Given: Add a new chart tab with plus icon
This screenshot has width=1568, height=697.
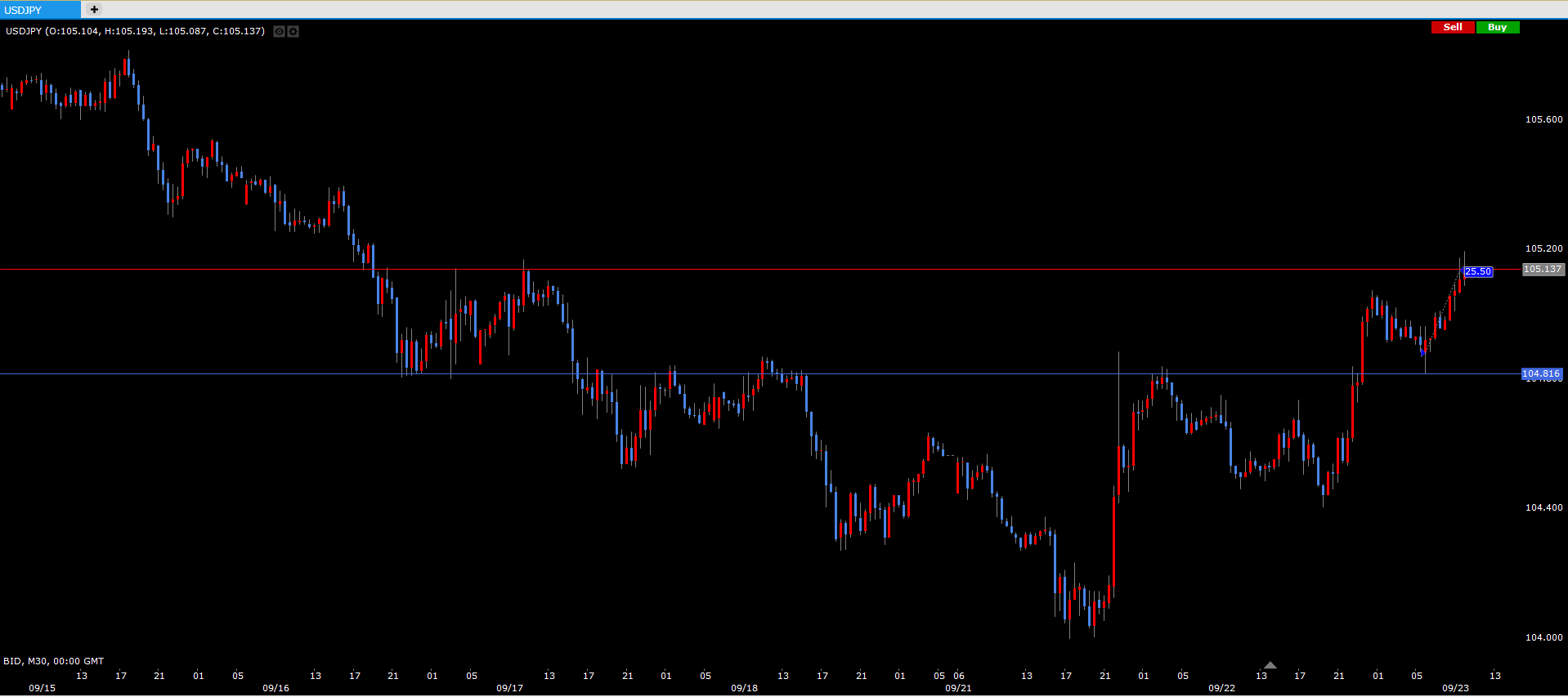Looking at the screenshot, I should tap(94, 10).
